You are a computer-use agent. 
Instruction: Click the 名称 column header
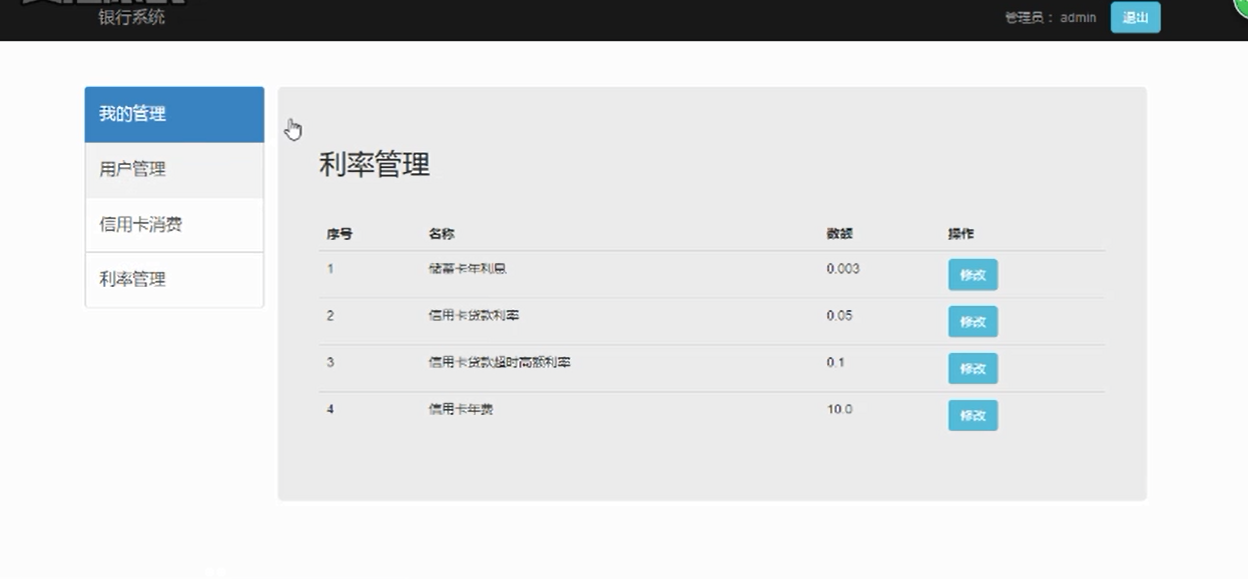tap(441, 234)
